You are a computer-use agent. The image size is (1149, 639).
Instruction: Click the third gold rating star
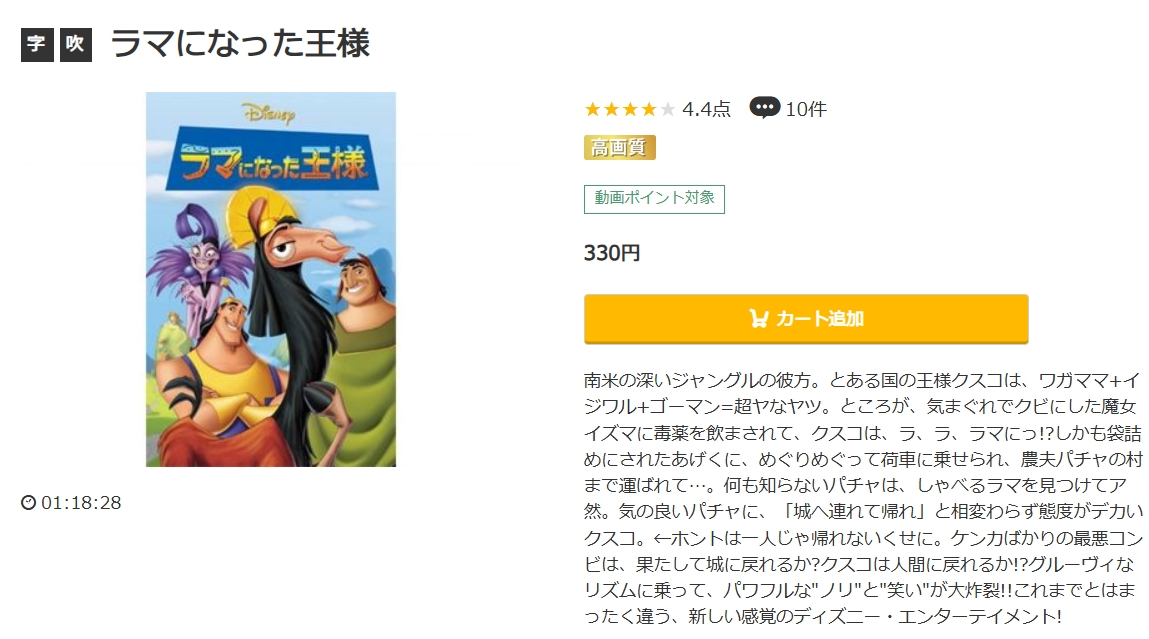629,110
